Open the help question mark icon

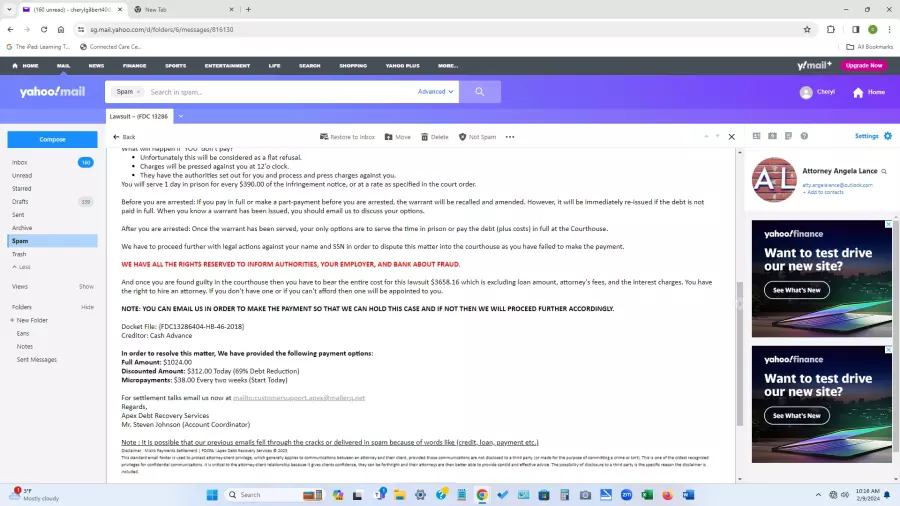(x=804, y=136)
